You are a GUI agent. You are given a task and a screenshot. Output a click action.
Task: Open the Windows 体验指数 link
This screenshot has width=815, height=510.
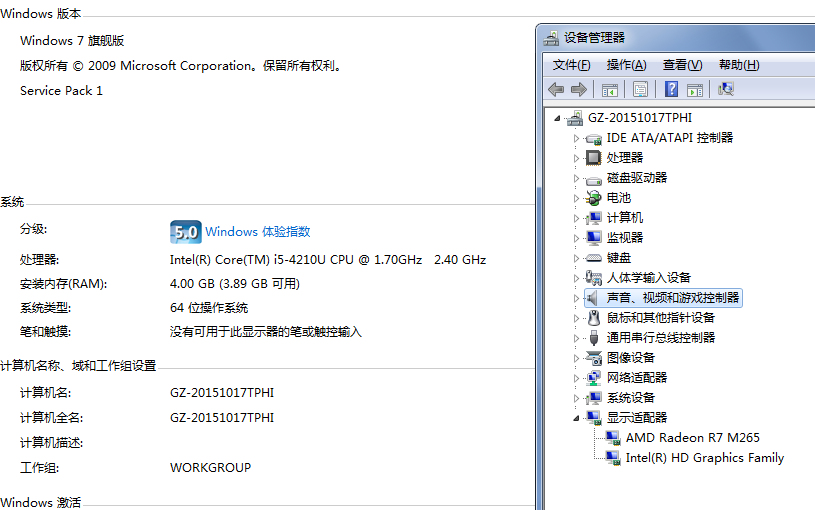tap(258, 232)
